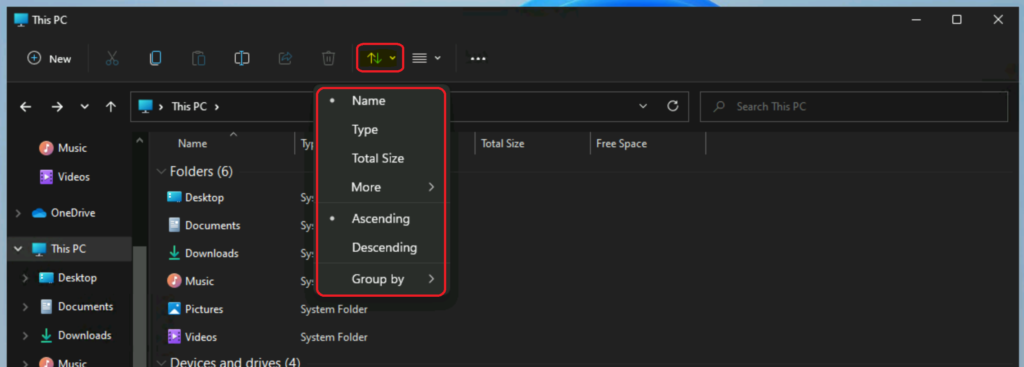Expand the OneDrive tree node chevron
The image size is (1024, 367).
tap(18, 213)
